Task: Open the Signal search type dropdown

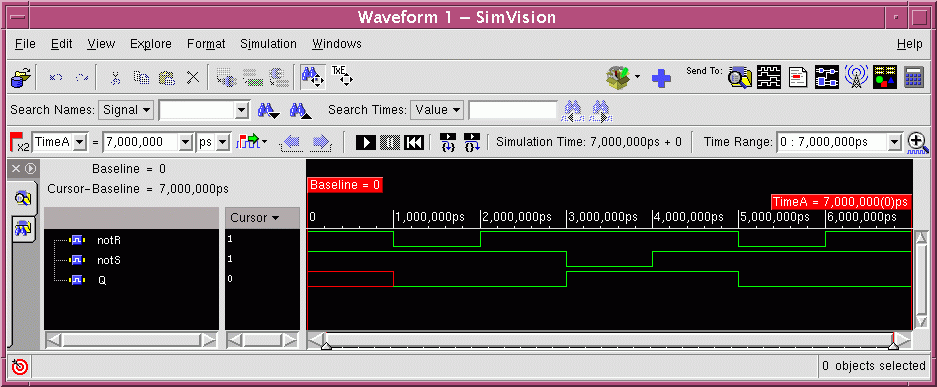Action: pyautogui.click(x=125, y=110)
